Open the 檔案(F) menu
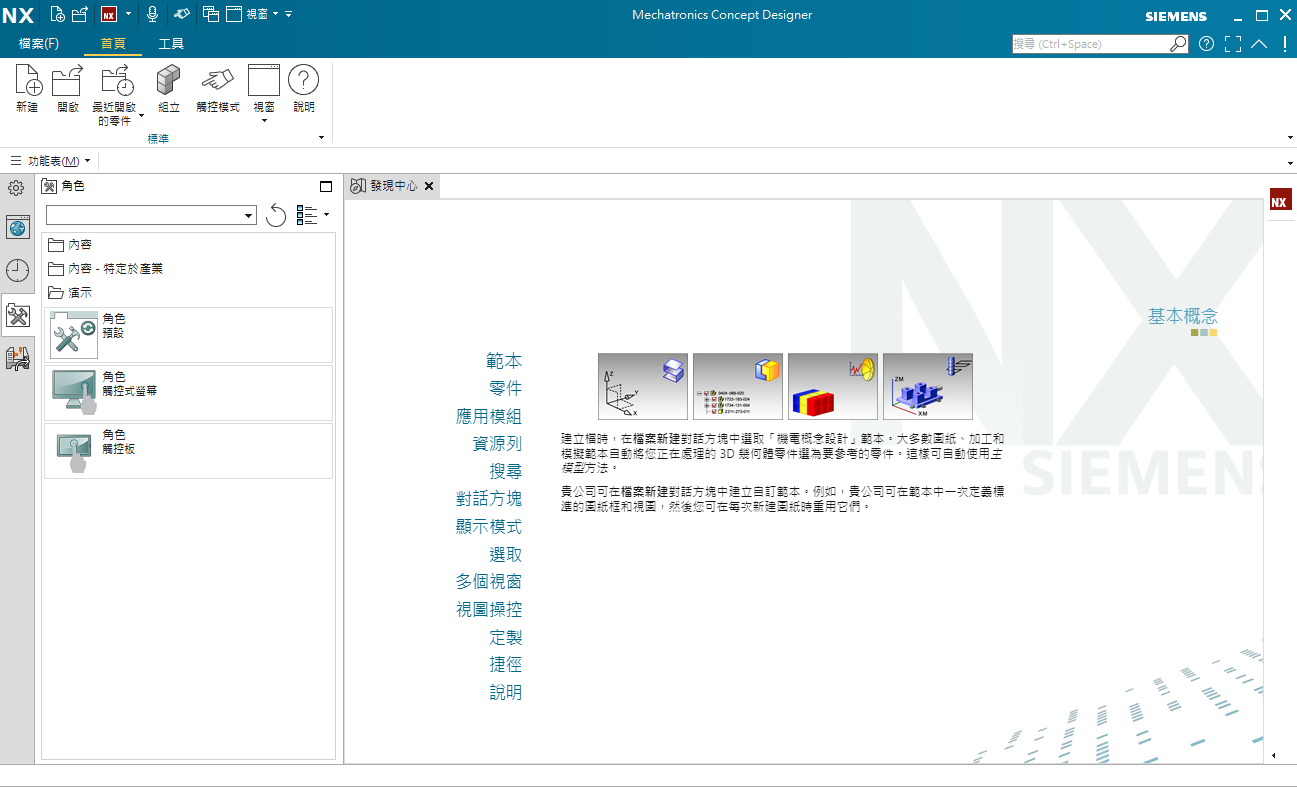The image size is (1297, 787). click(x=39, y=44)
